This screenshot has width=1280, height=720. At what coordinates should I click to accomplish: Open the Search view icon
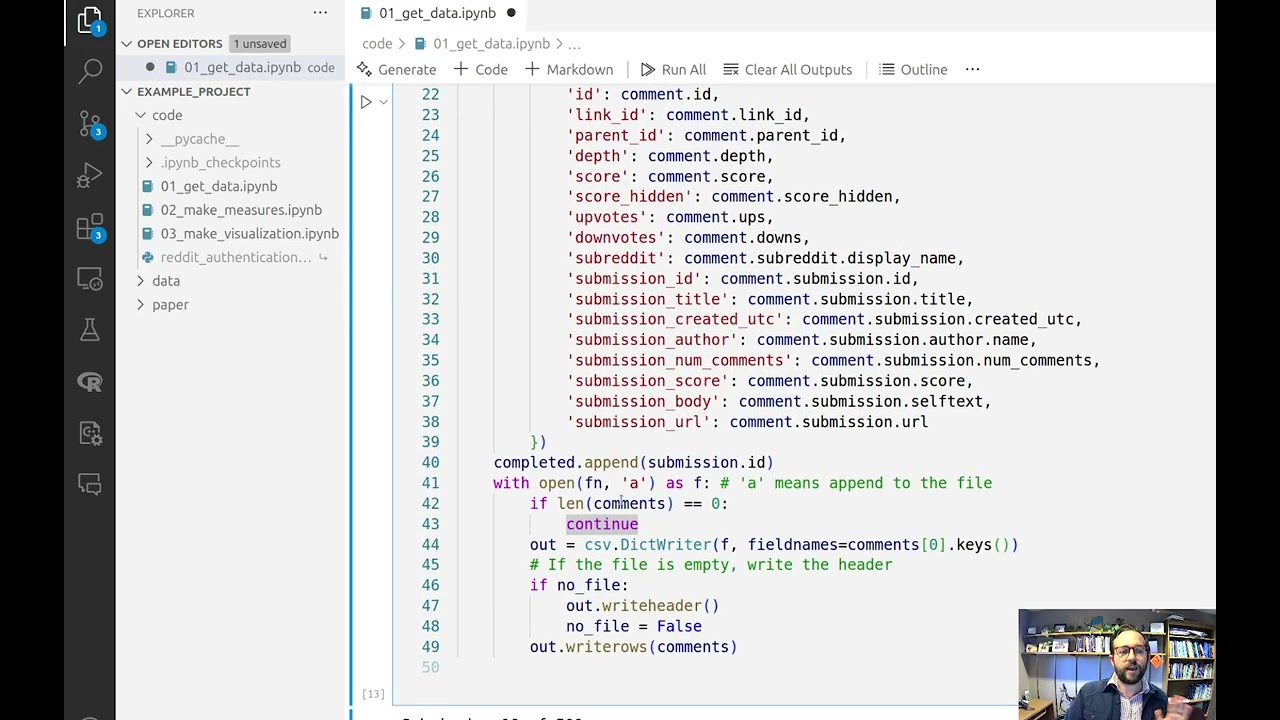click(x=90, y=70)
